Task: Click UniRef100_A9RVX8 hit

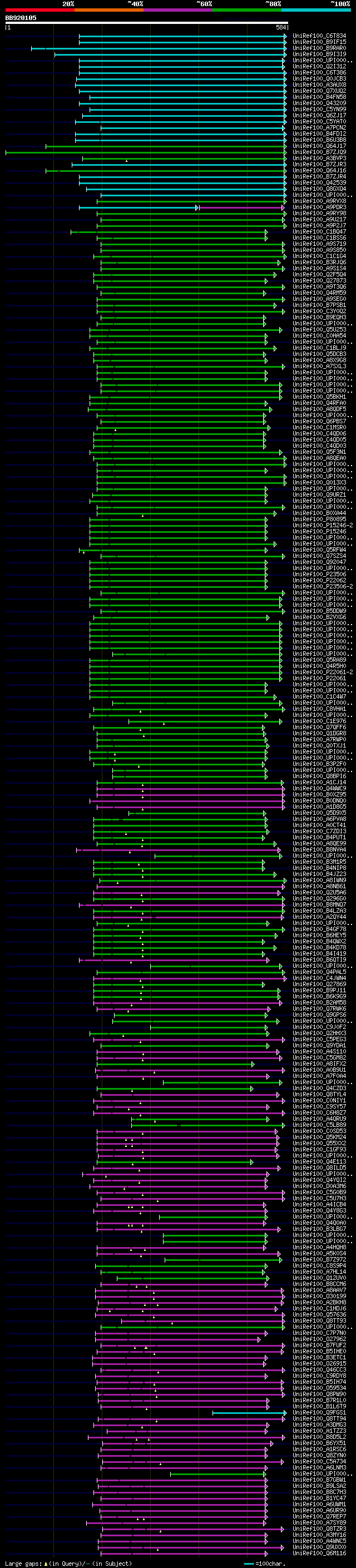Action: (x=319, y=201)
